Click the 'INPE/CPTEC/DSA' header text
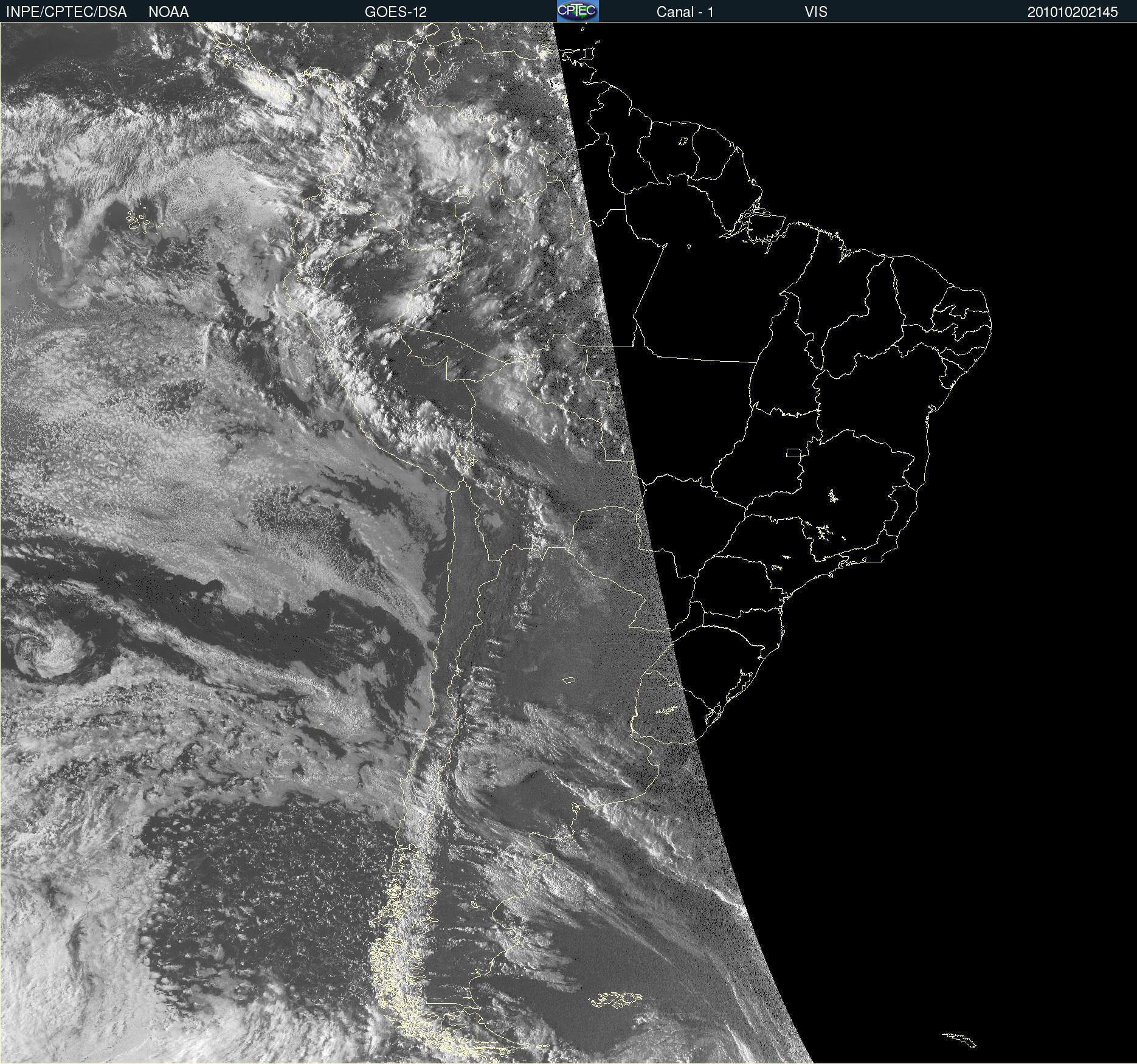The width and height of the screenshot is (1137, 1064). [66, 12]
